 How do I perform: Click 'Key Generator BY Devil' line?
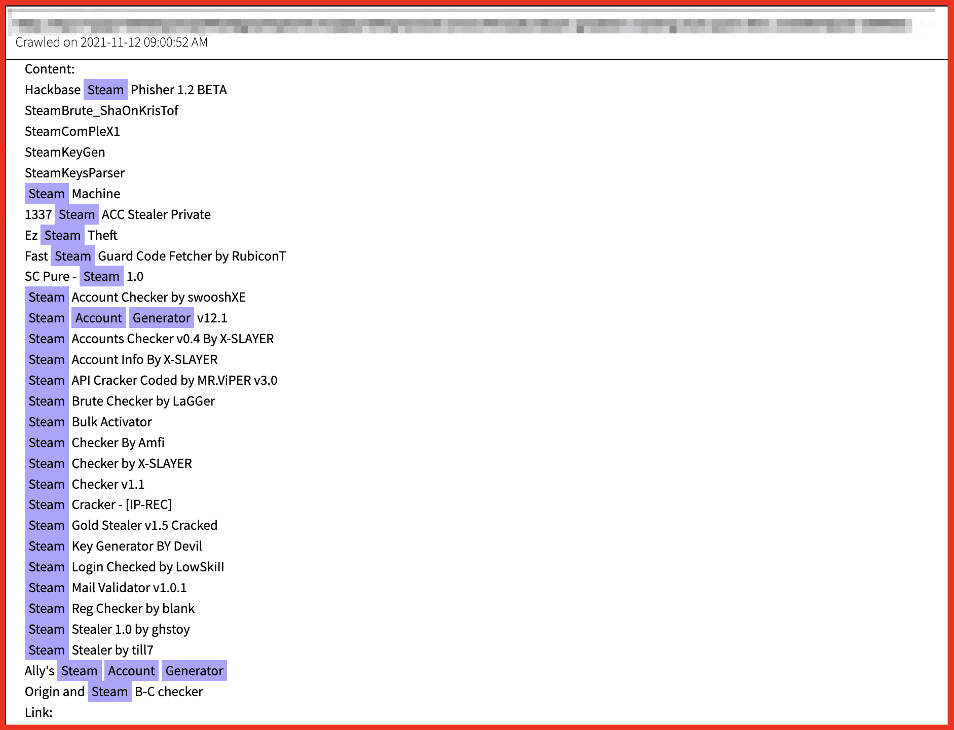point(137,546)
